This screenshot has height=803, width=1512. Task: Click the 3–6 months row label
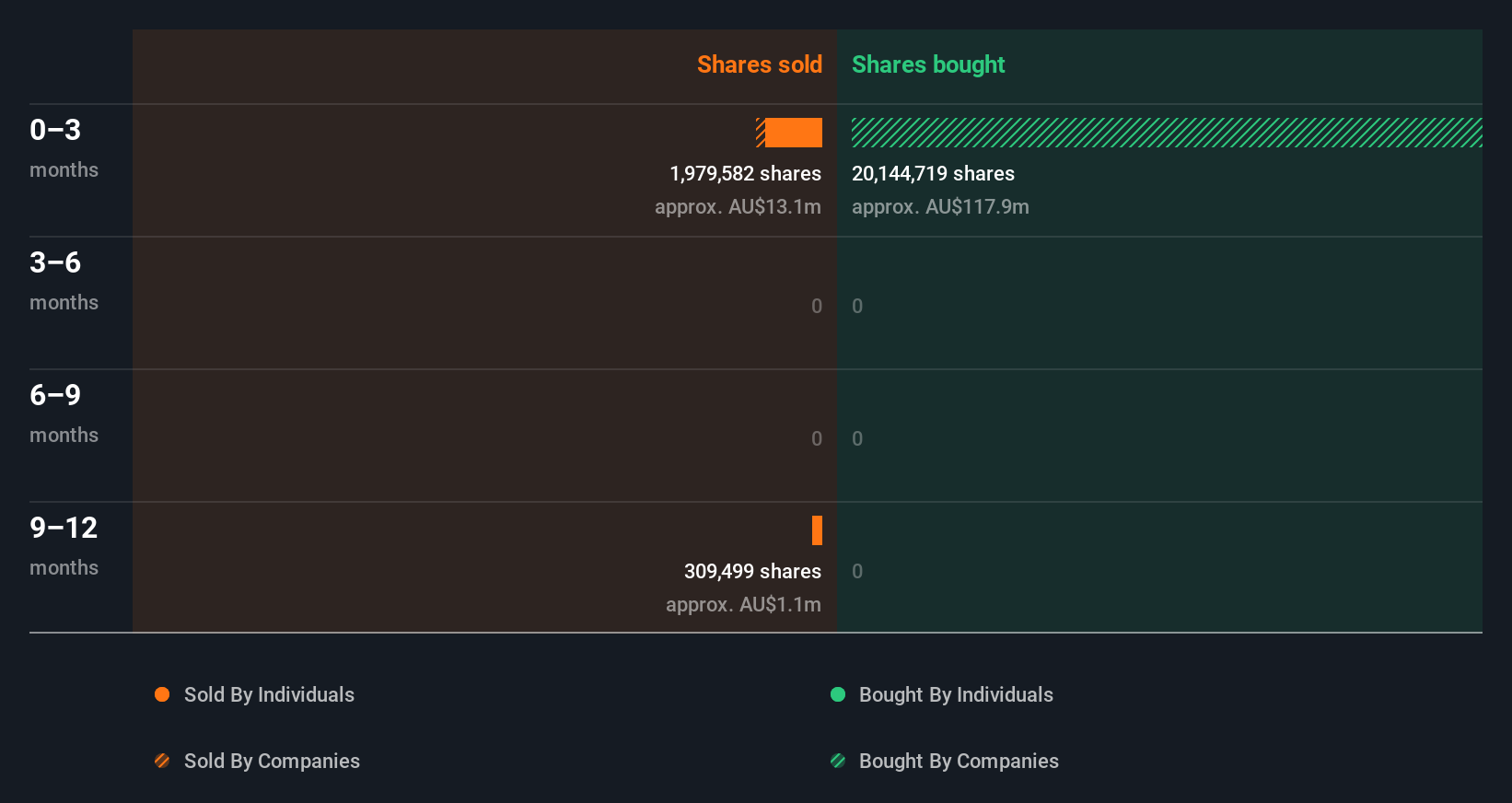64,280
